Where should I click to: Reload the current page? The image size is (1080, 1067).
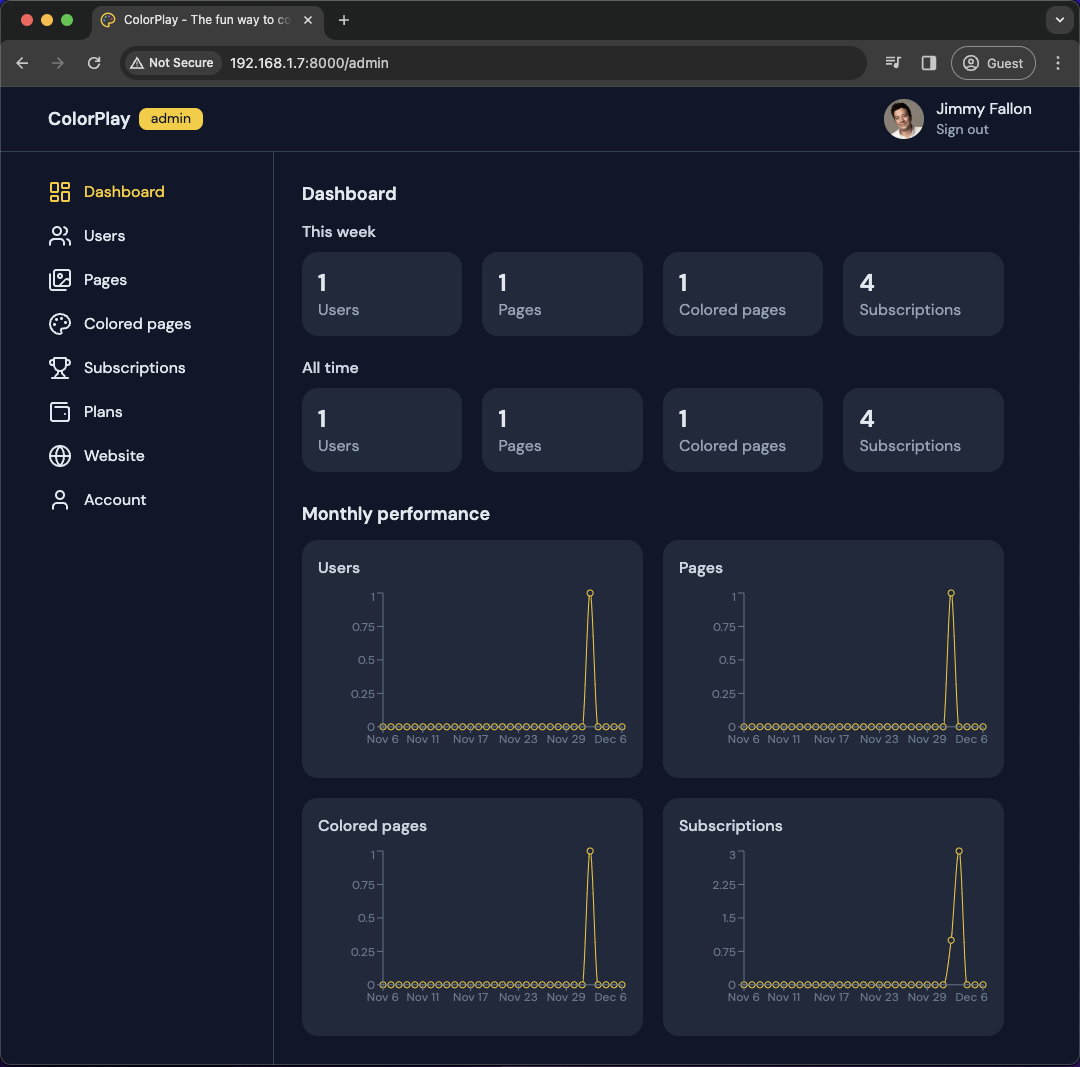coord(94,62)
